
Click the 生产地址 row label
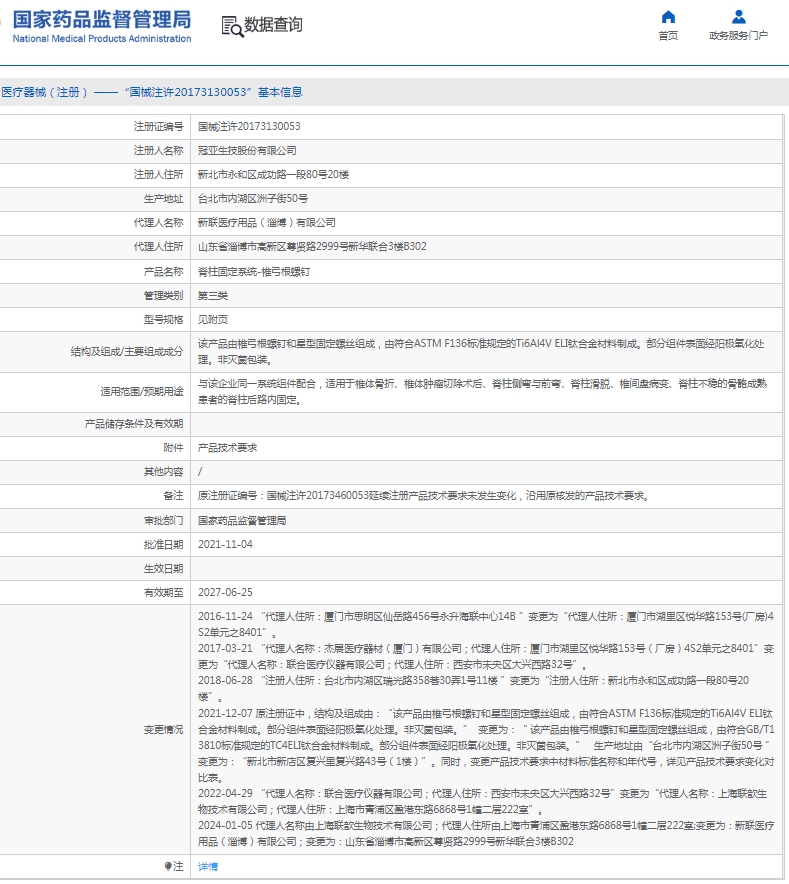[x=164, y=198]
